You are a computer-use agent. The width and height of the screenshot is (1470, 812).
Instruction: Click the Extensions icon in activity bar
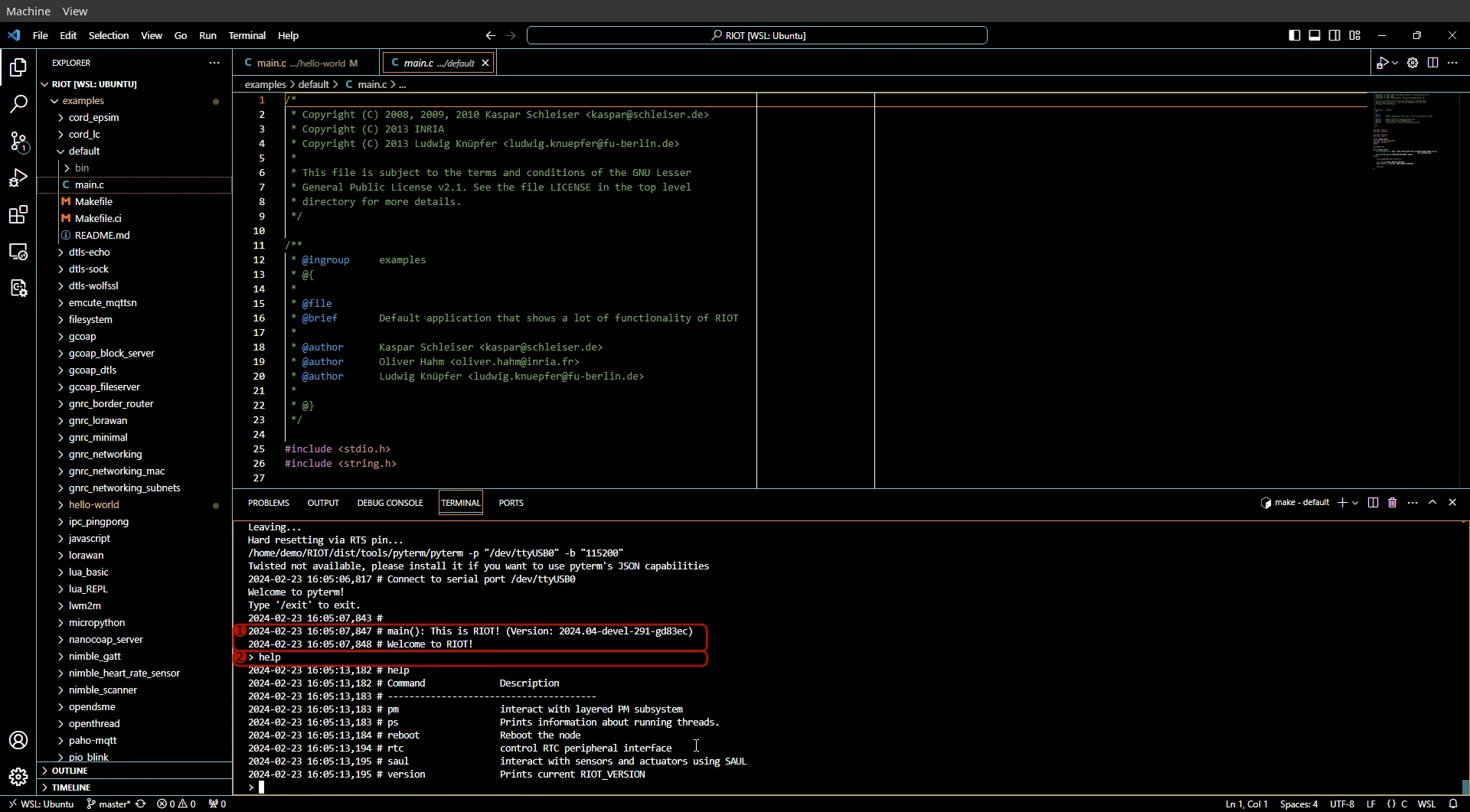pyautogui.click(x=18, y=215)
